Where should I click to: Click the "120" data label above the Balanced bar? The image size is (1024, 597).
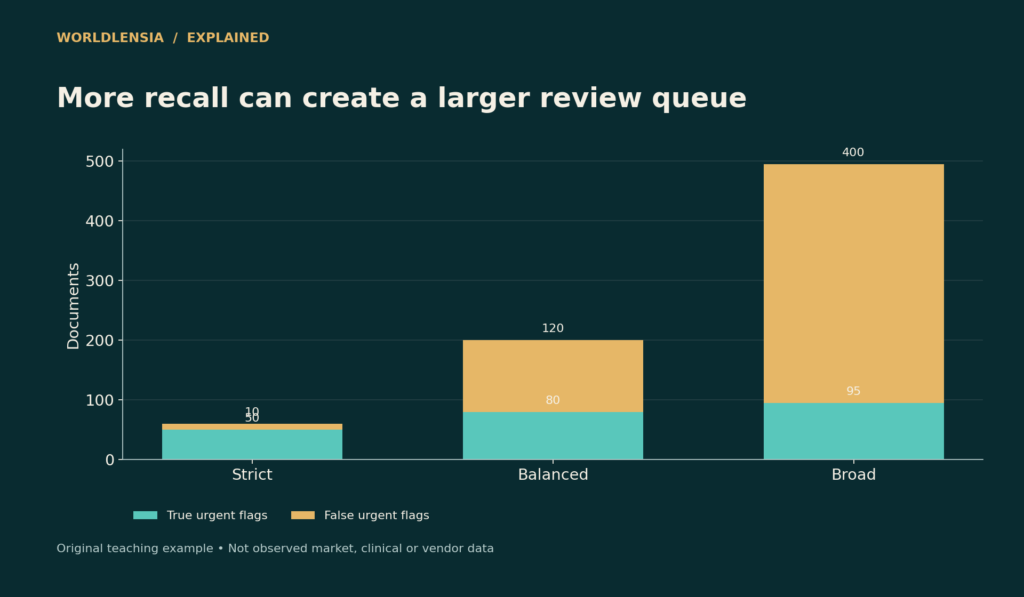pyautogui.click(x=553, y=329)
